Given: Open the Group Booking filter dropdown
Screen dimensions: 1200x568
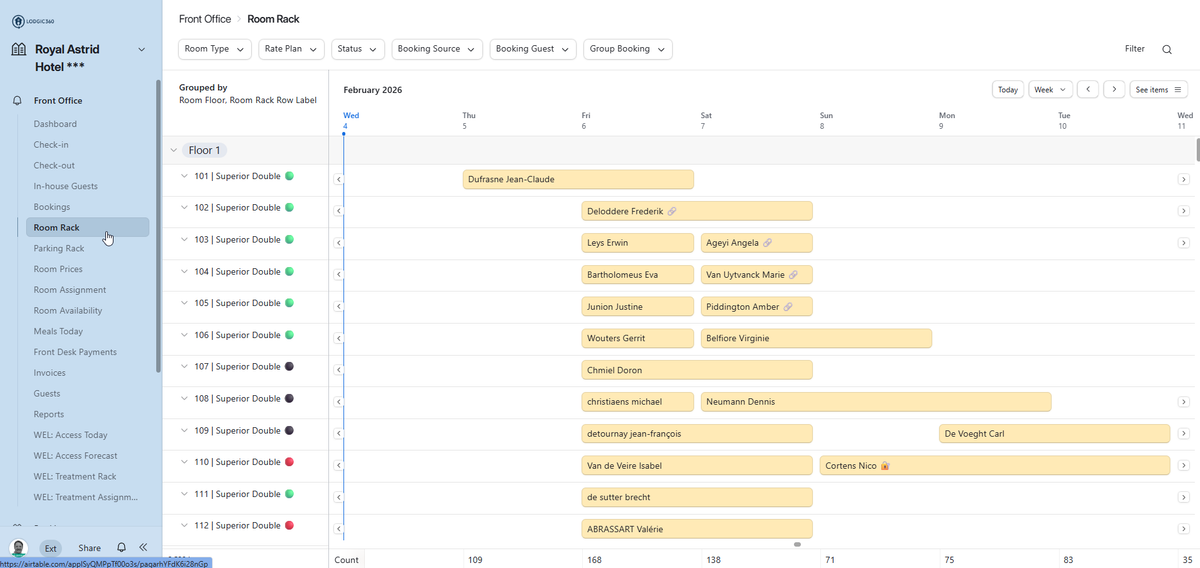Looking at the screenshot, I should point(628,49).
